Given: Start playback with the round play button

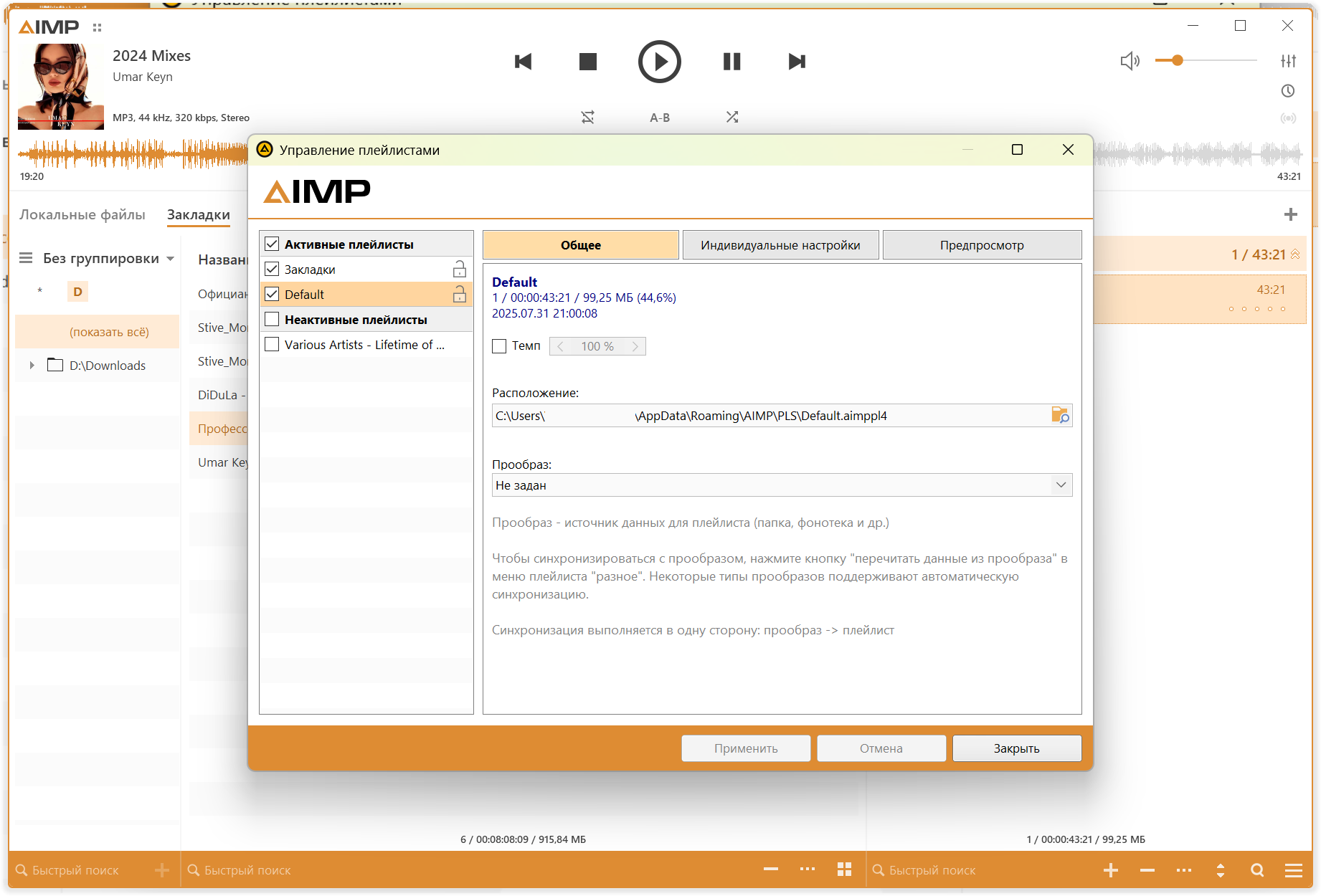Looking at the screenshot, I should [660, 62].
